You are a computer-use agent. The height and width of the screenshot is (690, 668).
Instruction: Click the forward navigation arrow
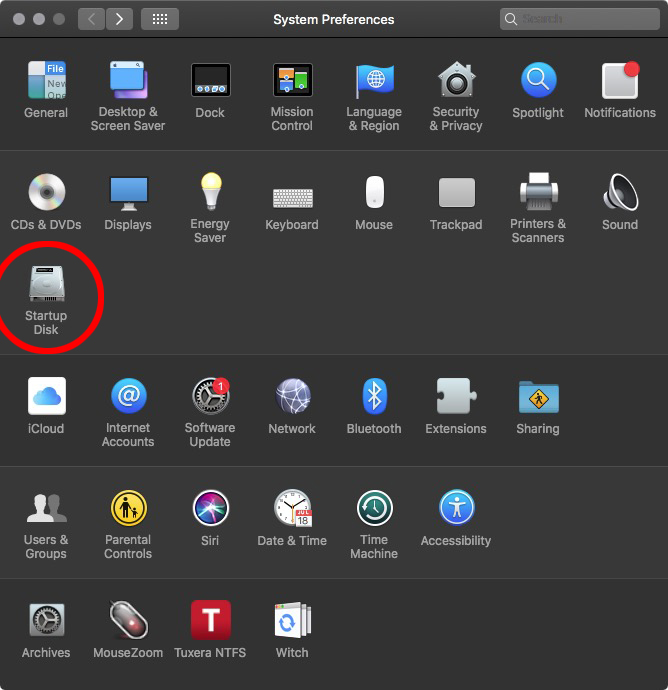point(119,19)
